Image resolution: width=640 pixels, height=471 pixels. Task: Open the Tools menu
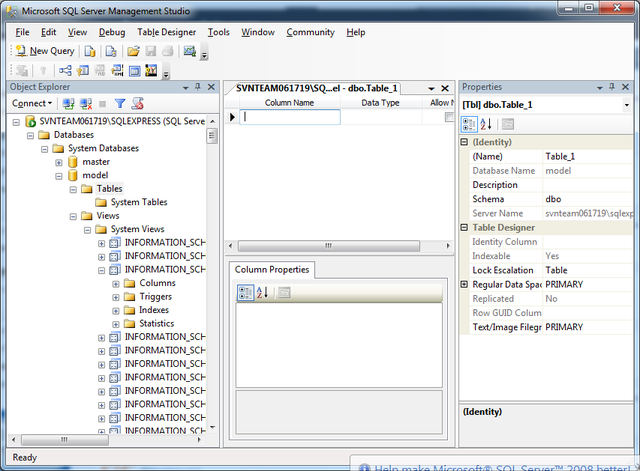click(x=218, y=32)
